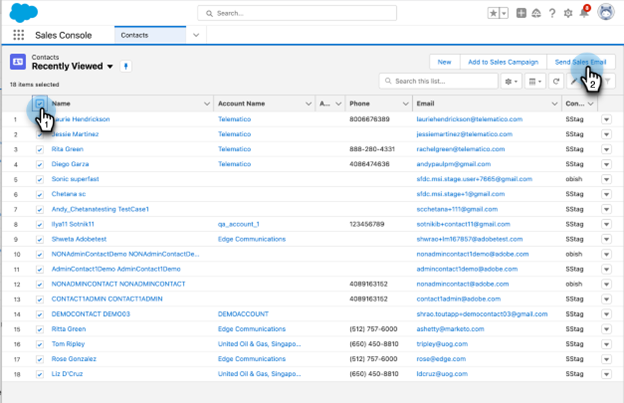The image size is (624, 403).
Task: Open Telematico account for Jessie Martinez
Action: tap(234, 134)
